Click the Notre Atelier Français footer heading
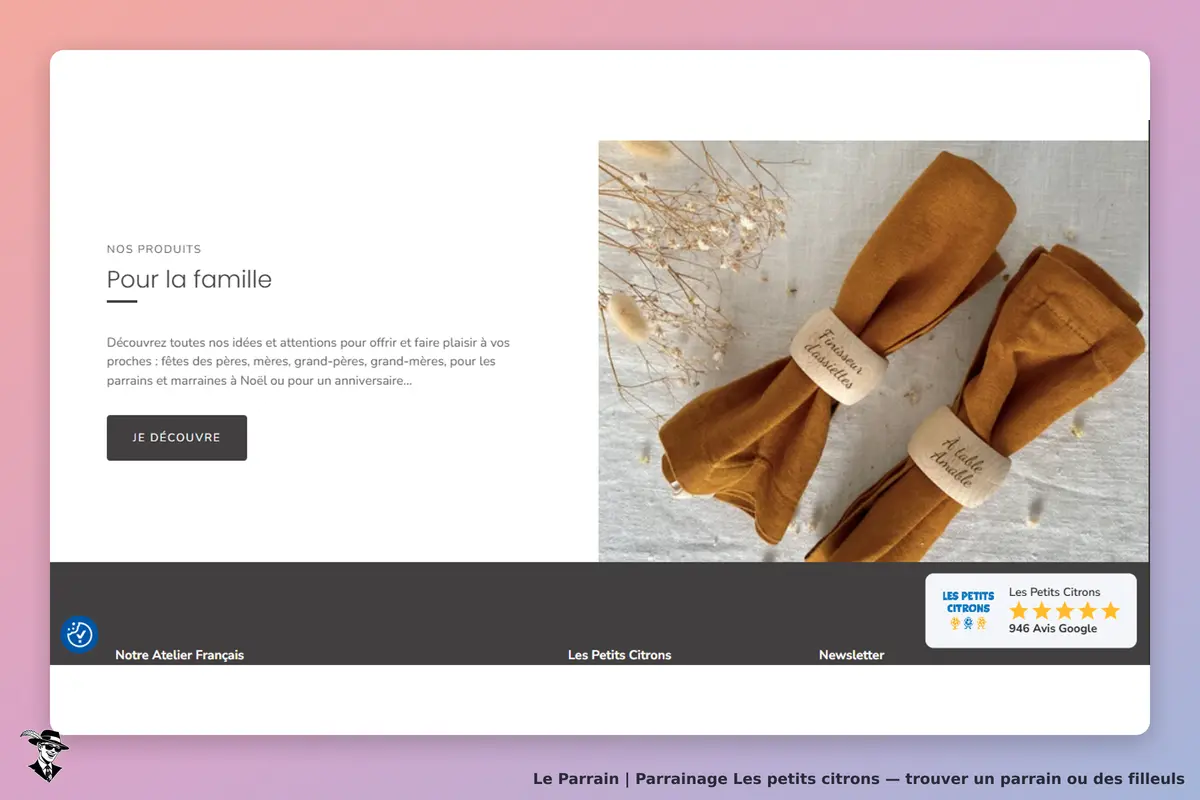 (x=180, y=655)
